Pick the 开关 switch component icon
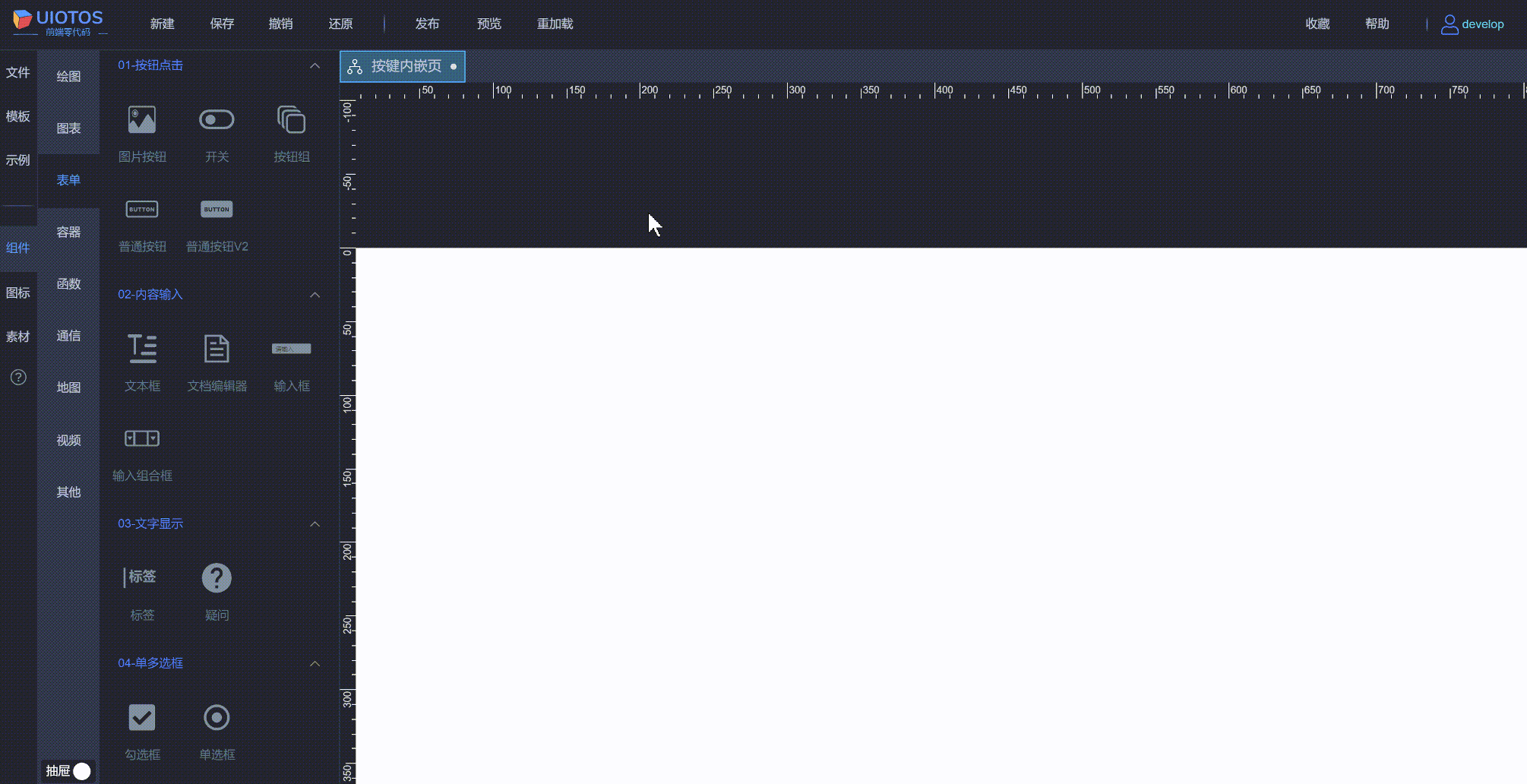This screenshot has width=1527, height=784. coord(217,120)
